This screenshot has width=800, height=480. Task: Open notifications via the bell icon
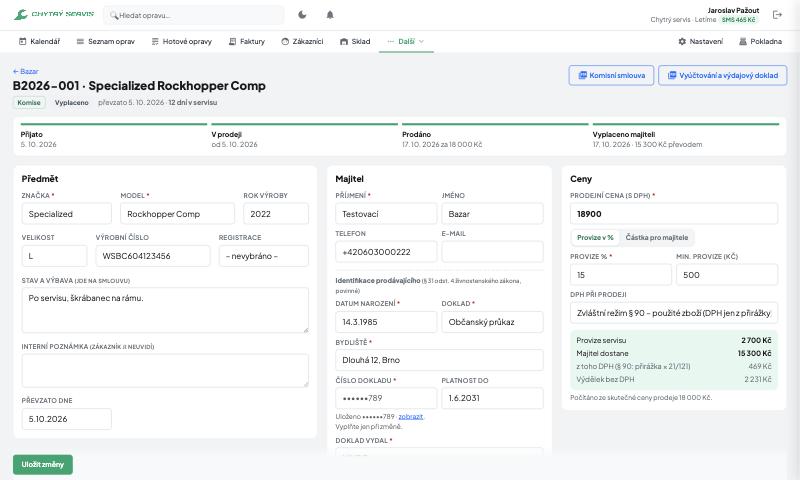[330, 15]
